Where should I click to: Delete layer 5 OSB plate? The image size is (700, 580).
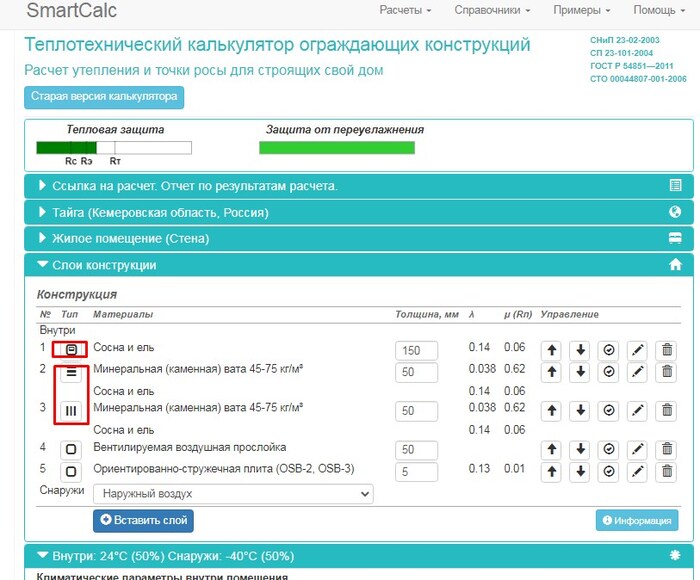(668, 471)
